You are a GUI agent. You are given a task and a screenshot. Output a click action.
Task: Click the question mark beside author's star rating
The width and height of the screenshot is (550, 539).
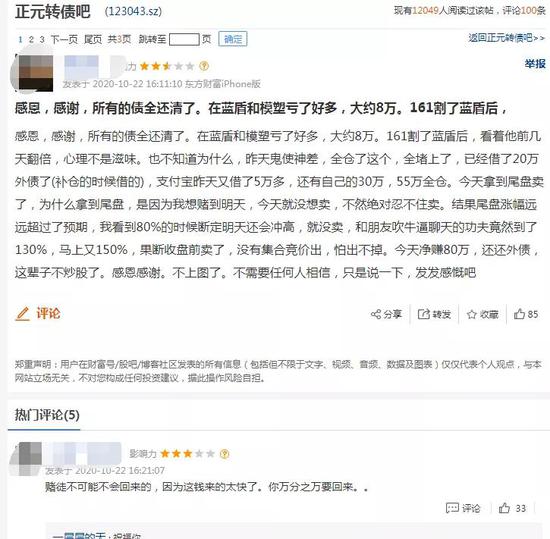tap(204, 66)
